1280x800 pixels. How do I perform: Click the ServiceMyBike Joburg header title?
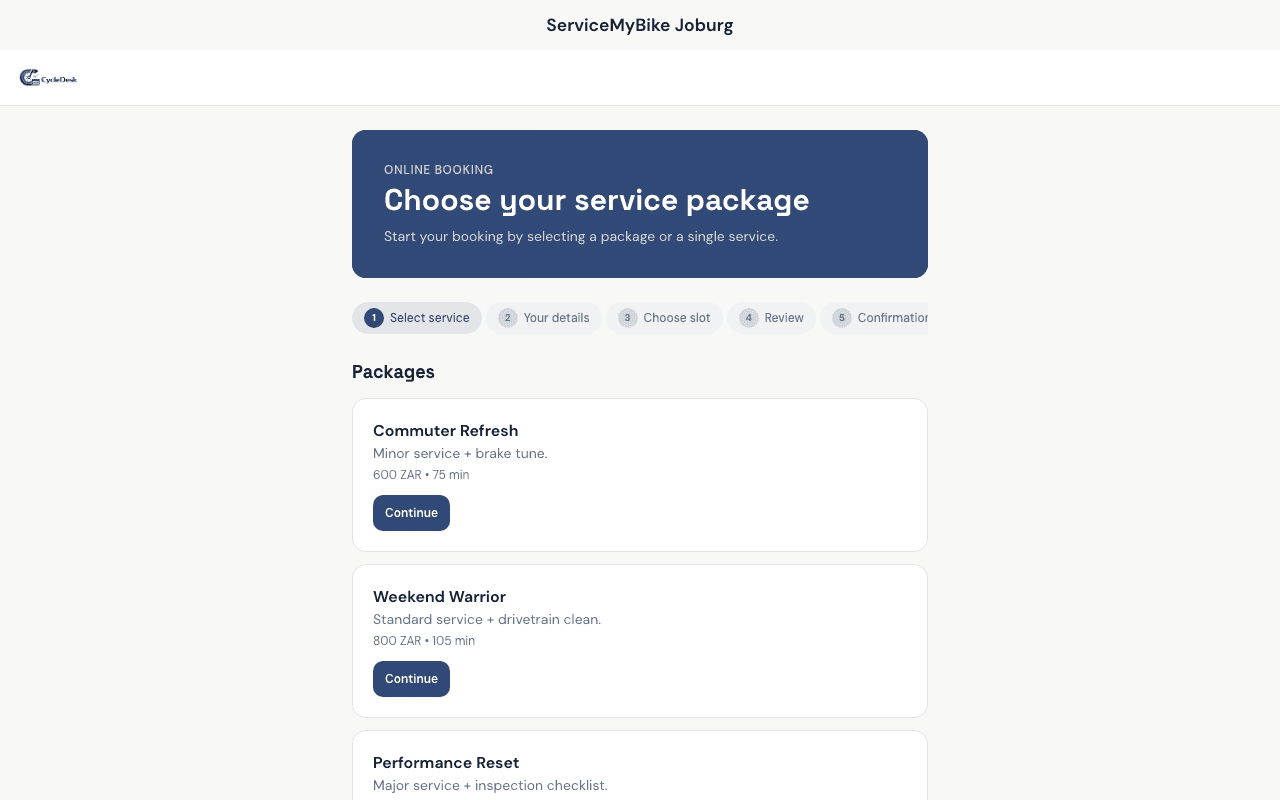click(x=640, y=24)
